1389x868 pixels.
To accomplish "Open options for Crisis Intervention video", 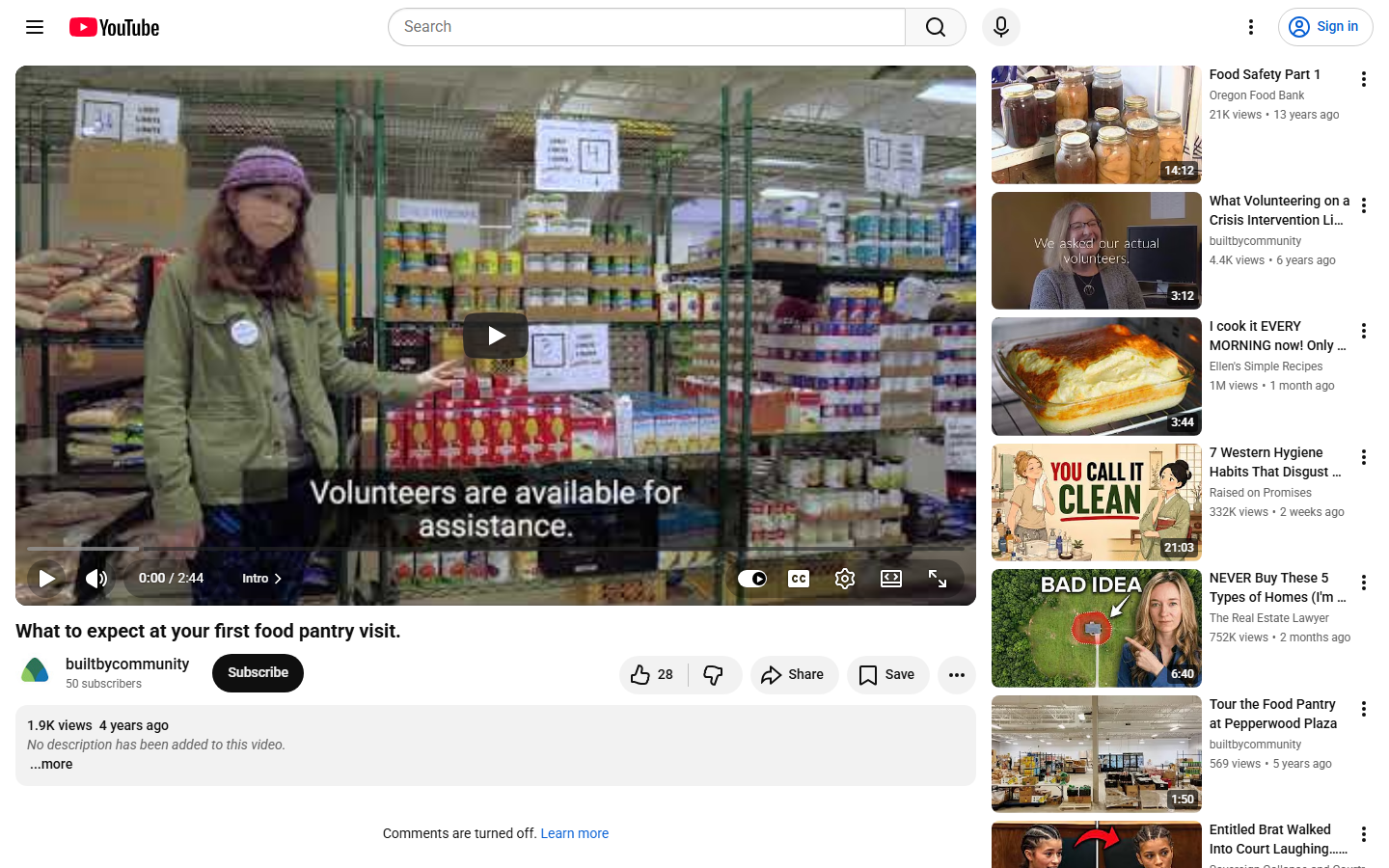I will [1364, 205].
